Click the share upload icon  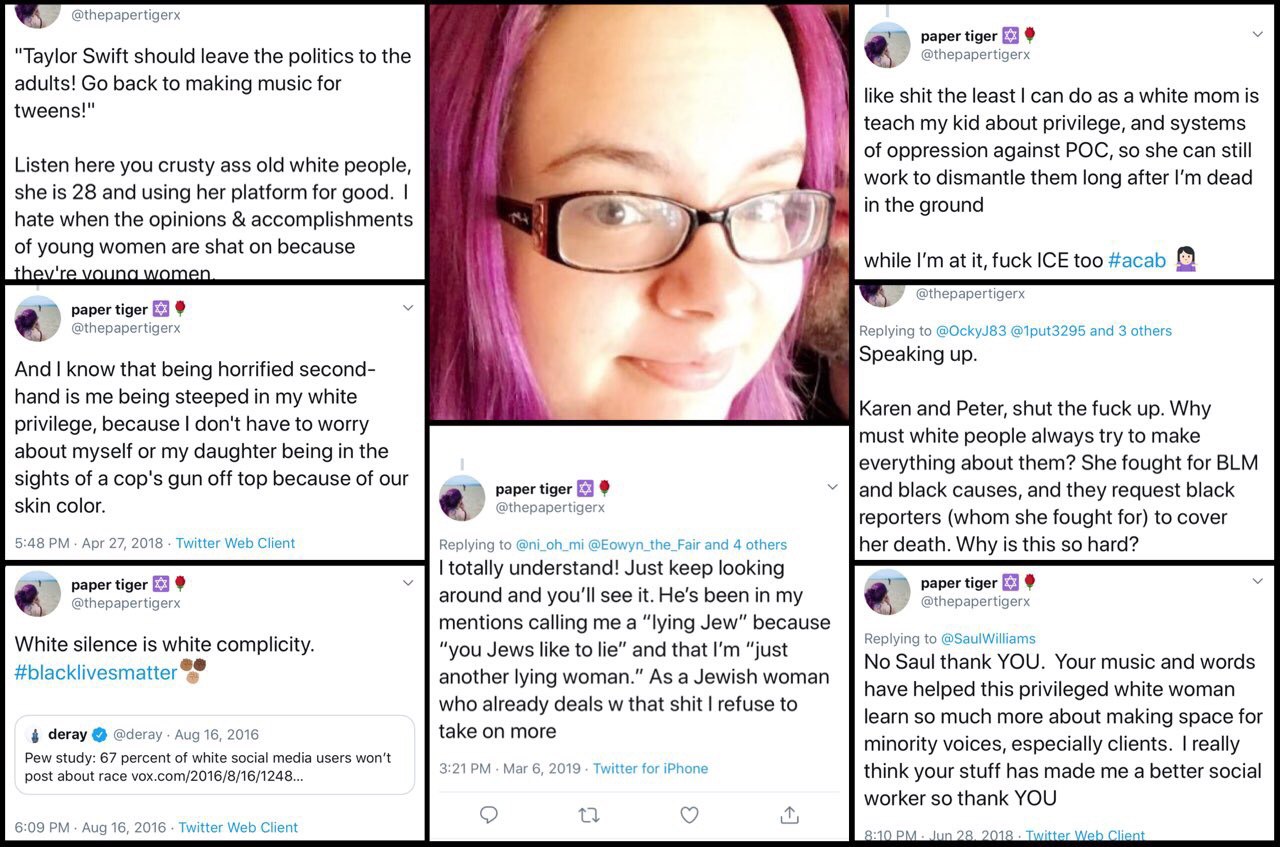(789, 815)
